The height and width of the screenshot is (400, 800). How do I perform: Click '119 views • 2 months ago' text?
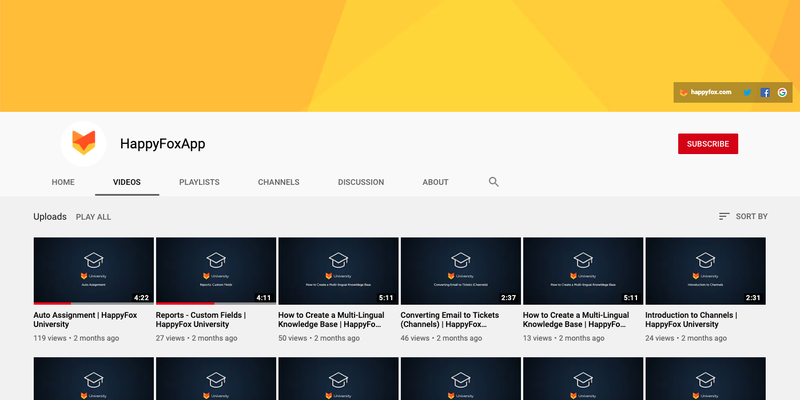tap(77, 338)
